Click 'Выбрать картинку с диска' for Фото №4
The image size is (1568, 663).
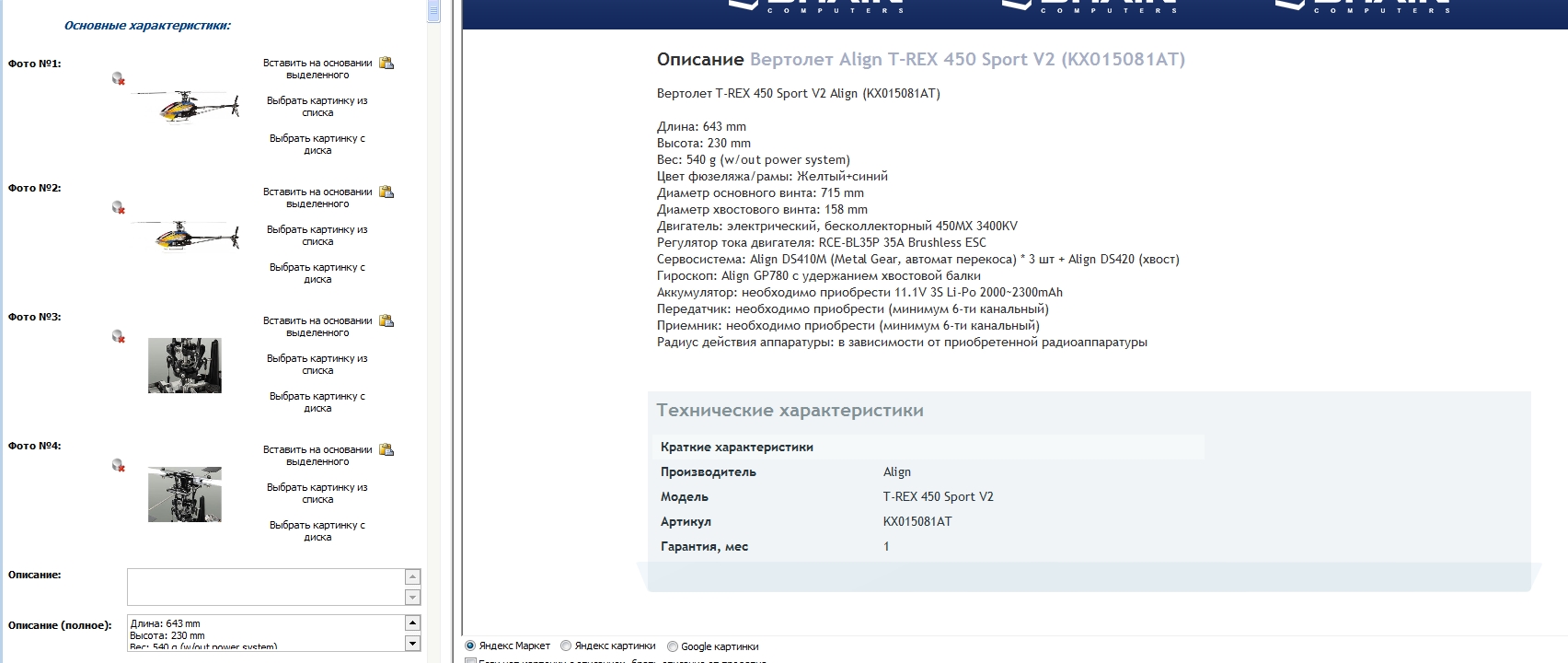(x=317, y=531)
